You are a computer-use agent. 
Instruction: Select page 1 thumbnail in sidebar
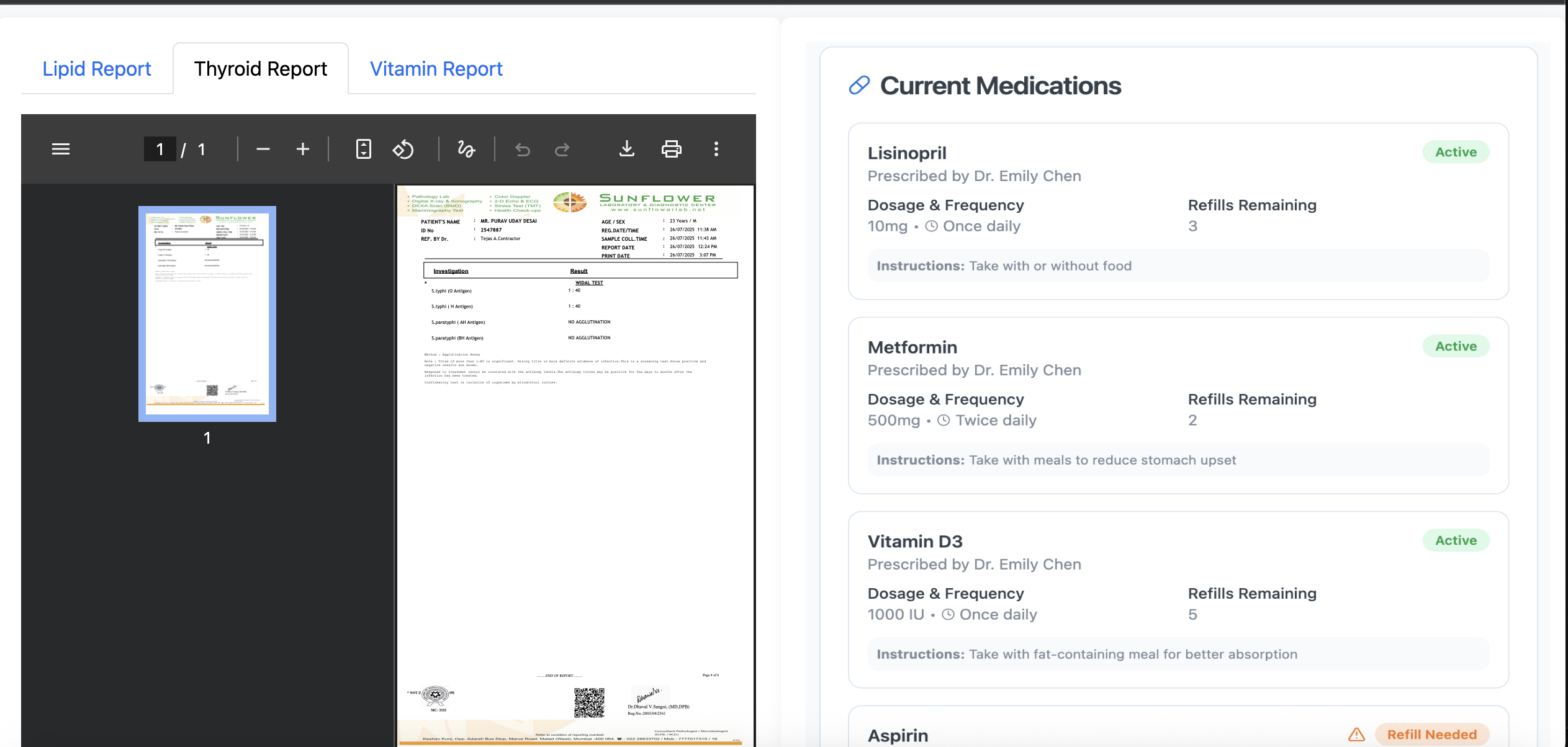point(207,314)
